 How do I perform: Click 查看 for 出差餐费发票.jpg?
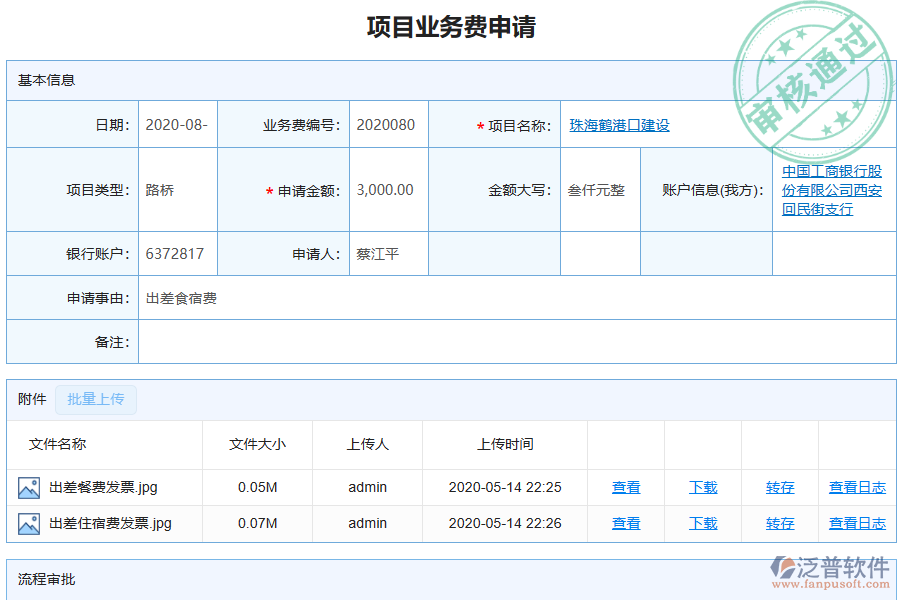coord(626,487)
